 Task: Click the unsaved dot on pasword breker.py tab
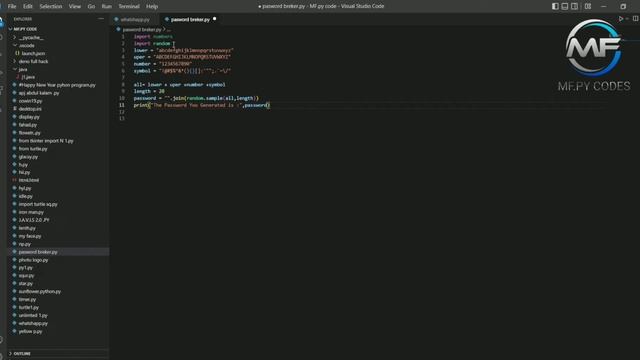(215, 19)
